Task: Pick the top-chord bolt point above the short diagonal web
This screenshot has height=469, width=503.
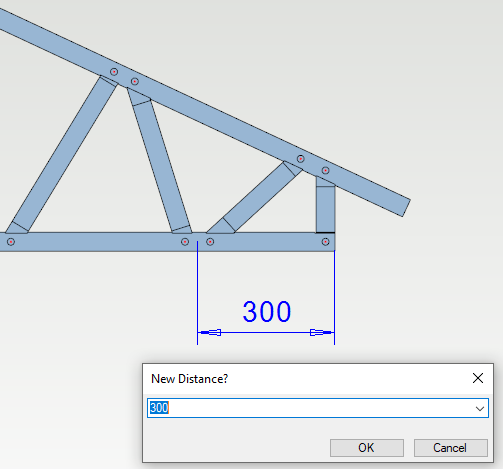Action: point(301,159)
